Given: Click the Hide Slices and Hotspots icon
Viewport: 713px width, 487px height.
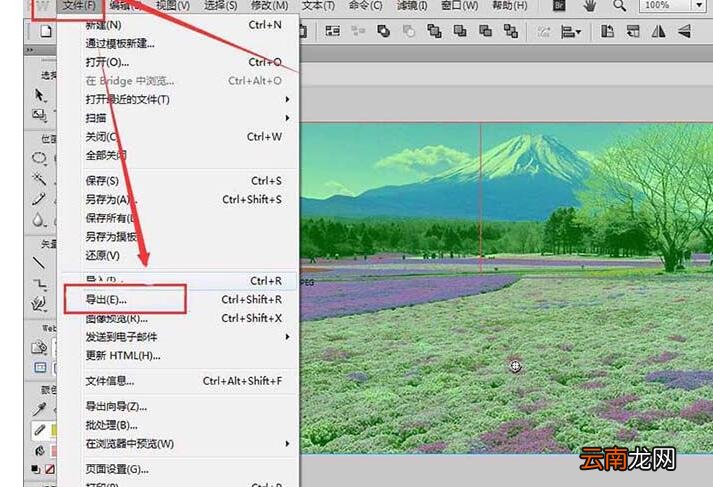Looking at the screenshot, I should point(40,367).
